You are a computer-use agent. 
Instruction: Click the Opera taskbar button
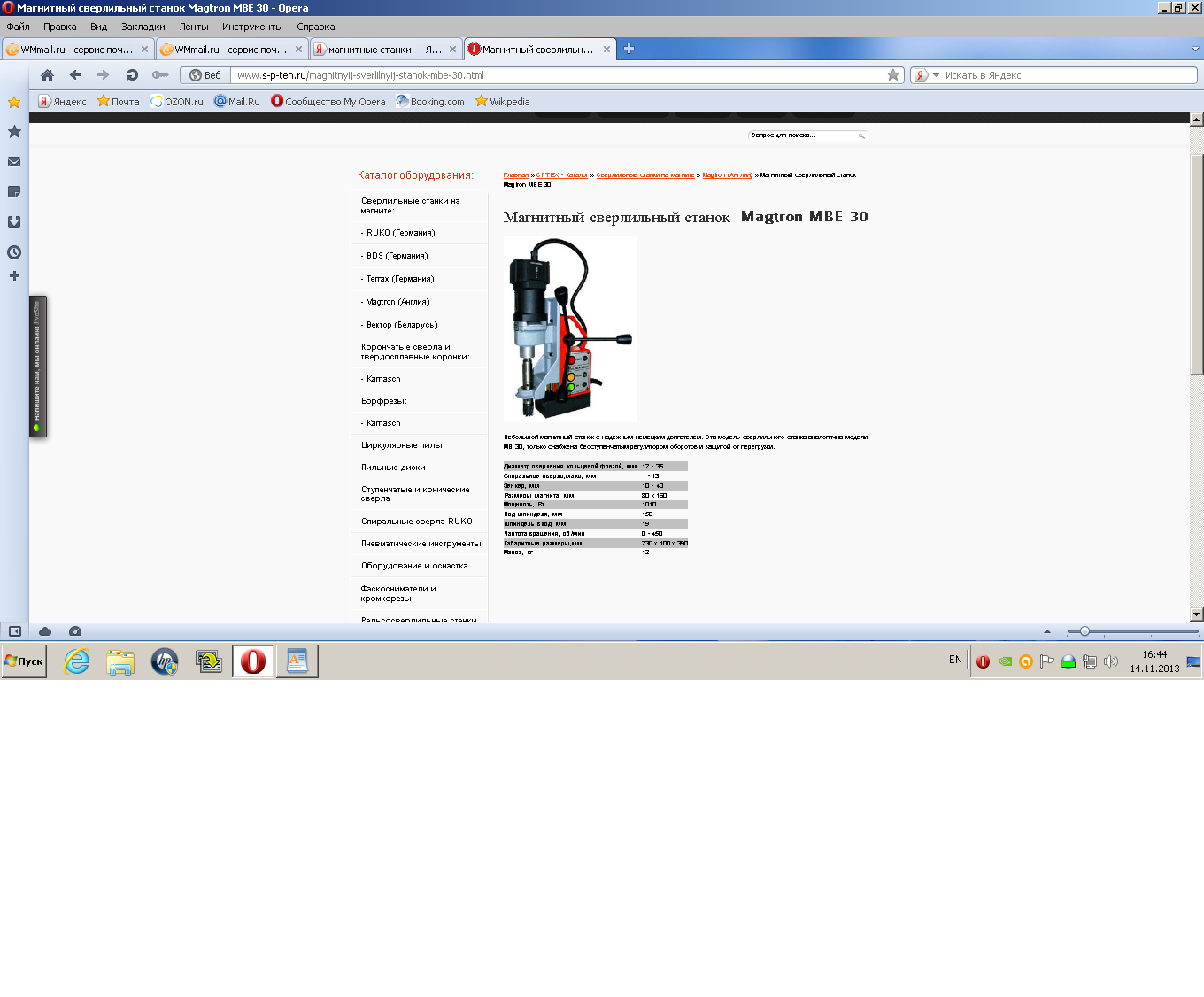coord(253,661)
